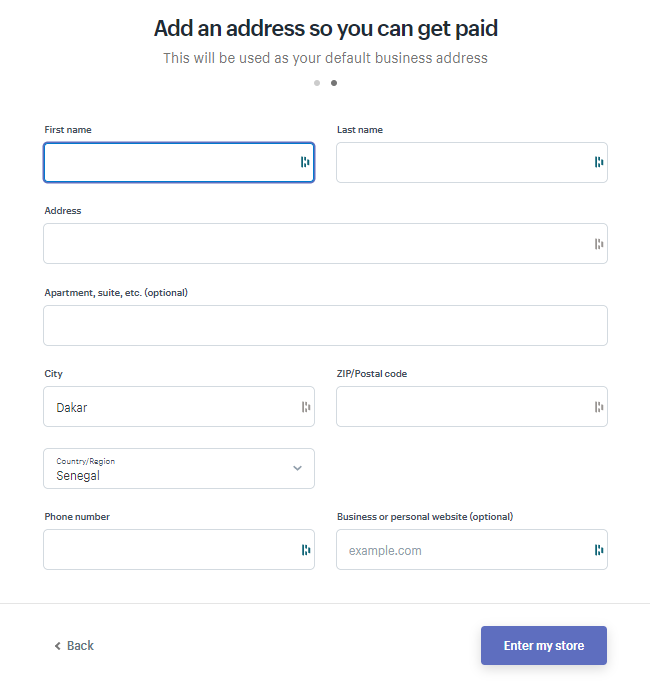The height and width of the screenshot is (687, 650).
Task: Click autofill icon in Address field
Action: coord(599,244)
